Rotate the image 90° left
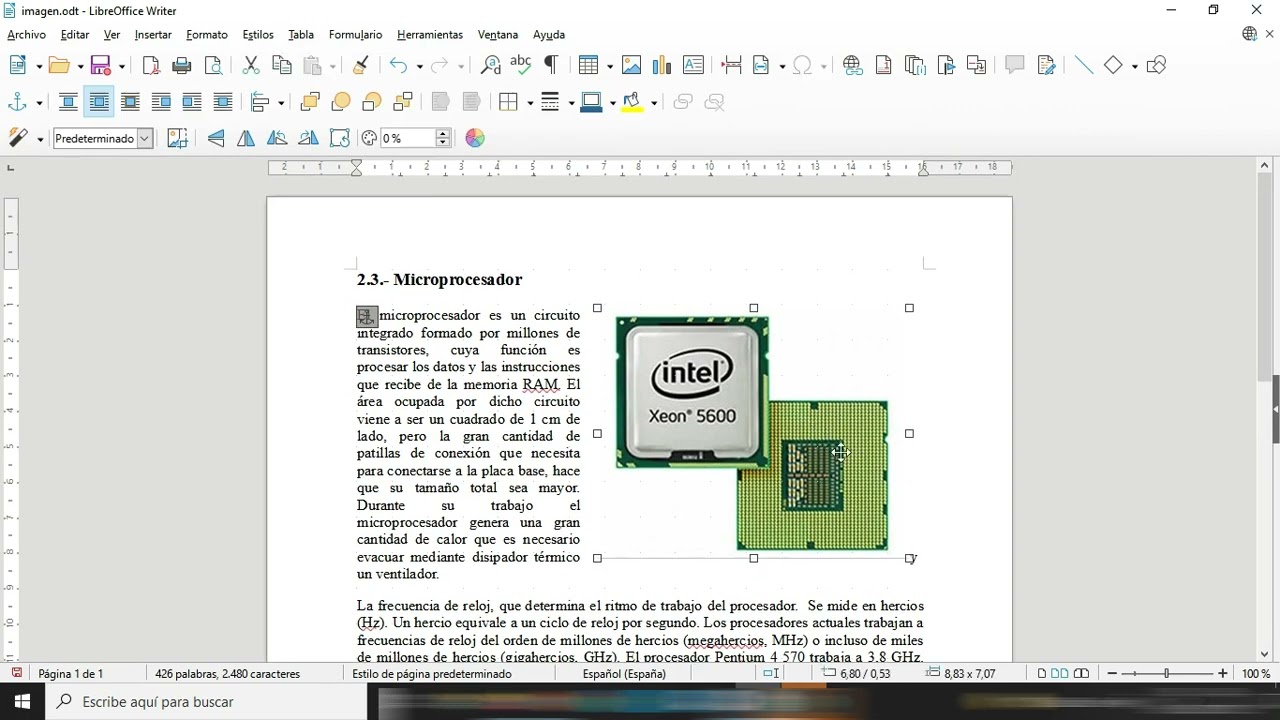 click(277, 138)
